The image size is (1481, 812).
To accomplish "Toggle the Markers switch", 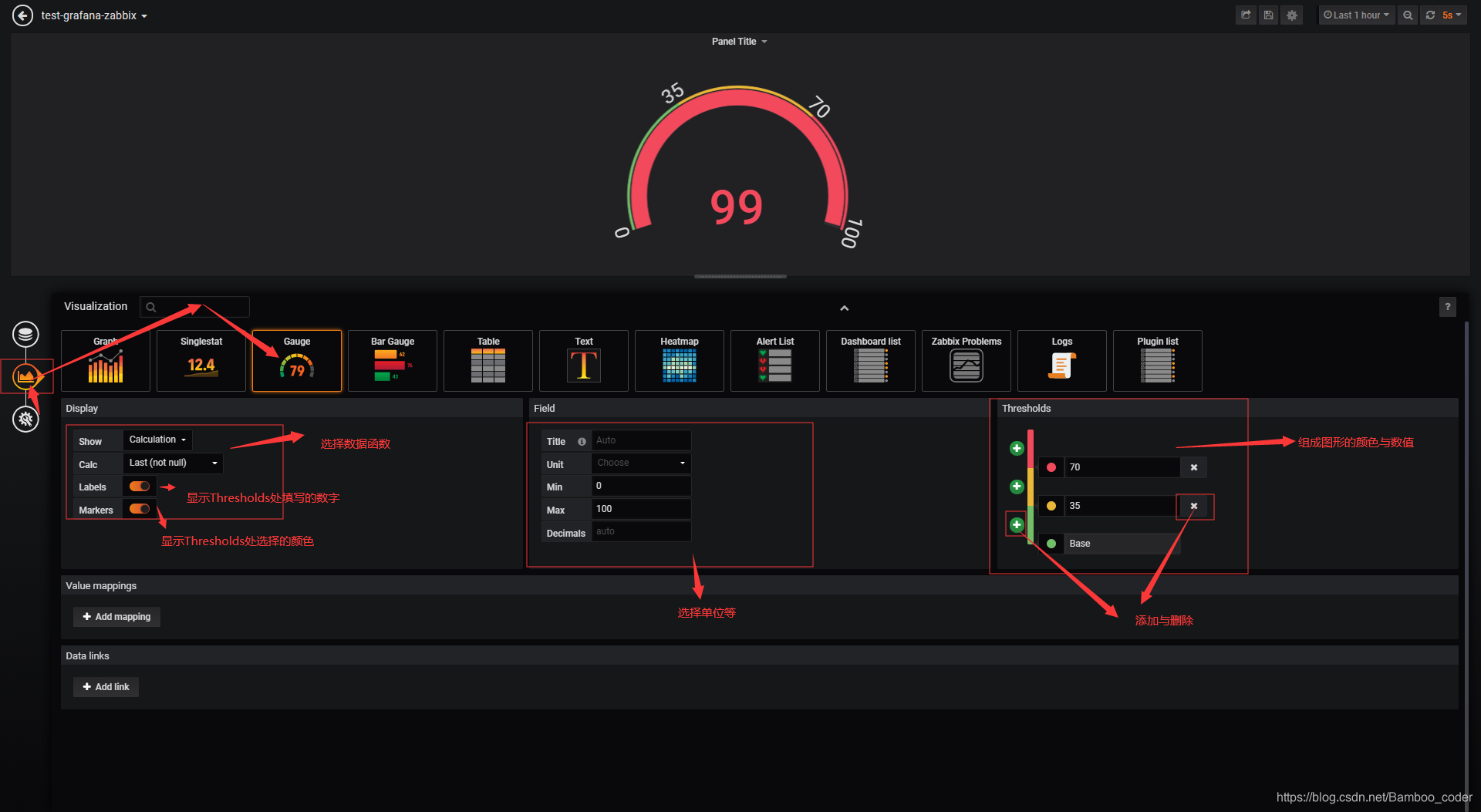I will pos(140,509).
